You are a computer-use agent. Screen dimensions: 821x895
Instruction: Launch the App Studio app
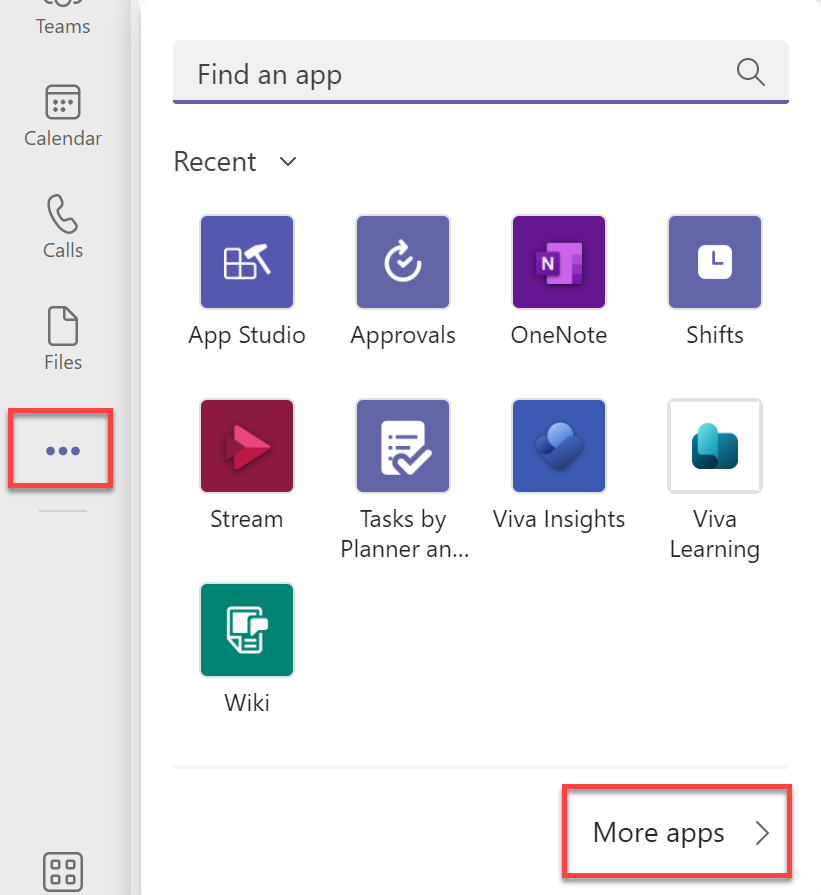pos(247,281)
